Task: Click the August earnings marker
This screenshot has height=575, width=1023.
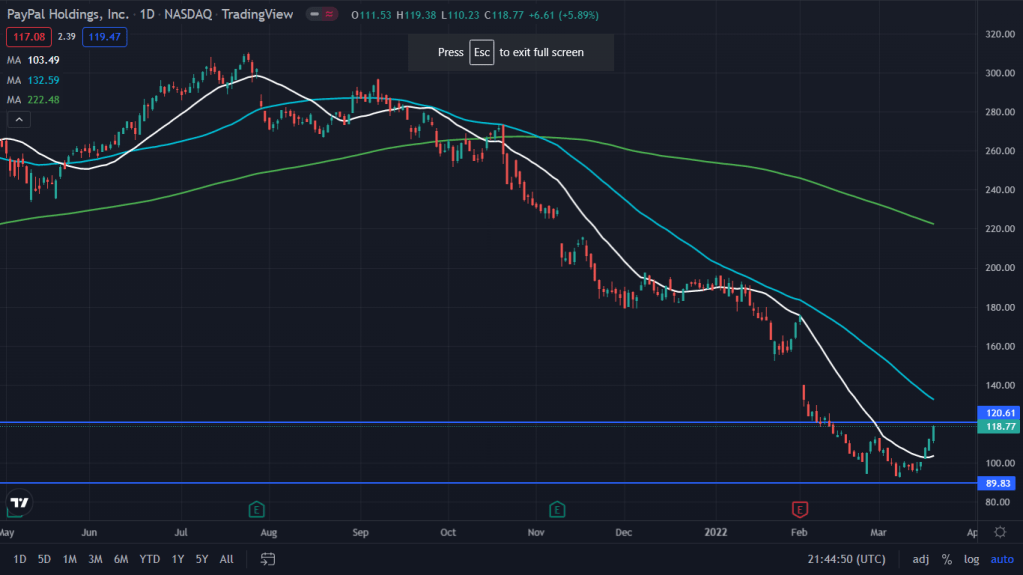Action: coord(257,509)
